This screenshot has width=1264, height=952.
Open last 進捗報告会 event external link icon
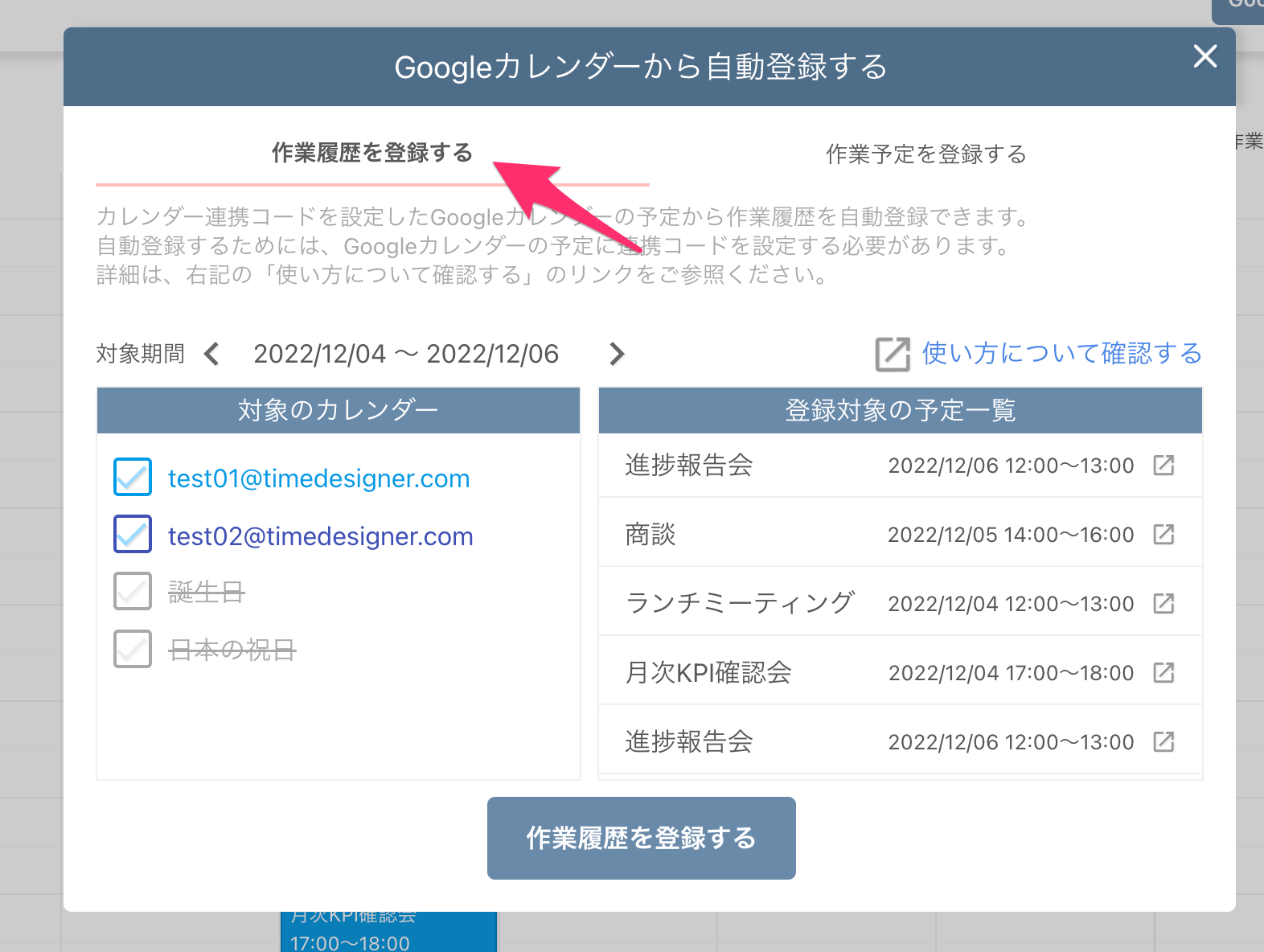(1163, 741)
